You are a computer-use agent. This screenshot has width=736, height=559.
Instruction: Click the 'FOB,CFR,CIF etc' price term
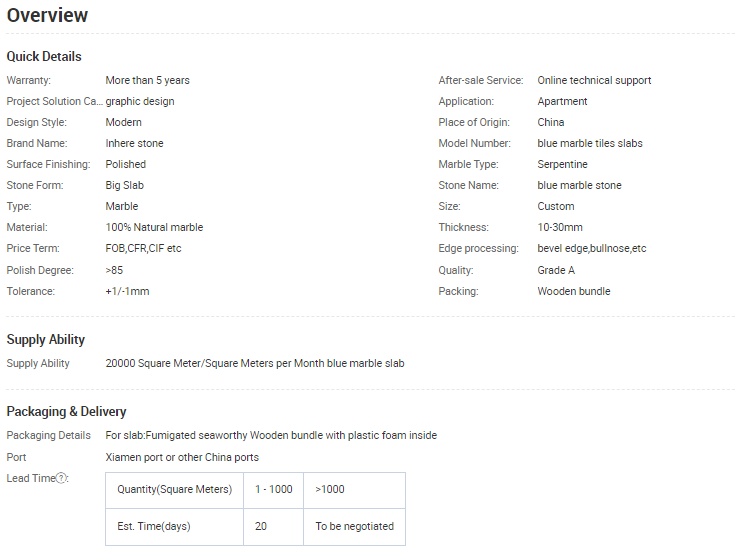pos(143,248)
